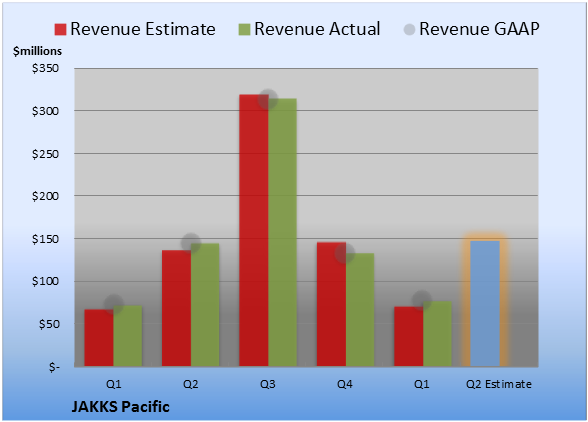Click the GAAP marker above Q3 bars
Image resolution: width=588 pixels, height=422 pixels.
268,99
